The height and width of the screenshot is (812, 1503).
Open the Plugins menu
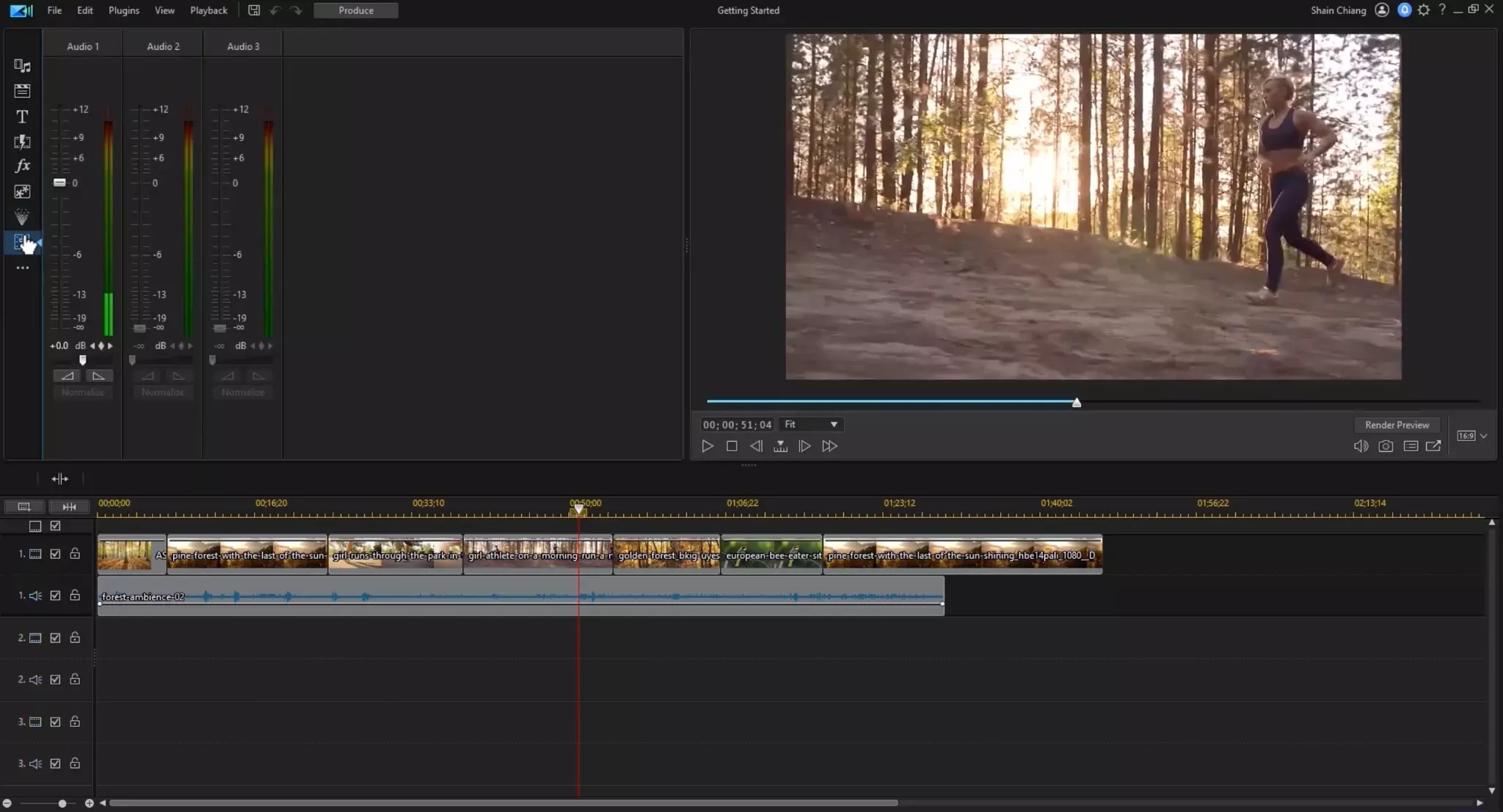pyautogui.click(x=123, y=10)
